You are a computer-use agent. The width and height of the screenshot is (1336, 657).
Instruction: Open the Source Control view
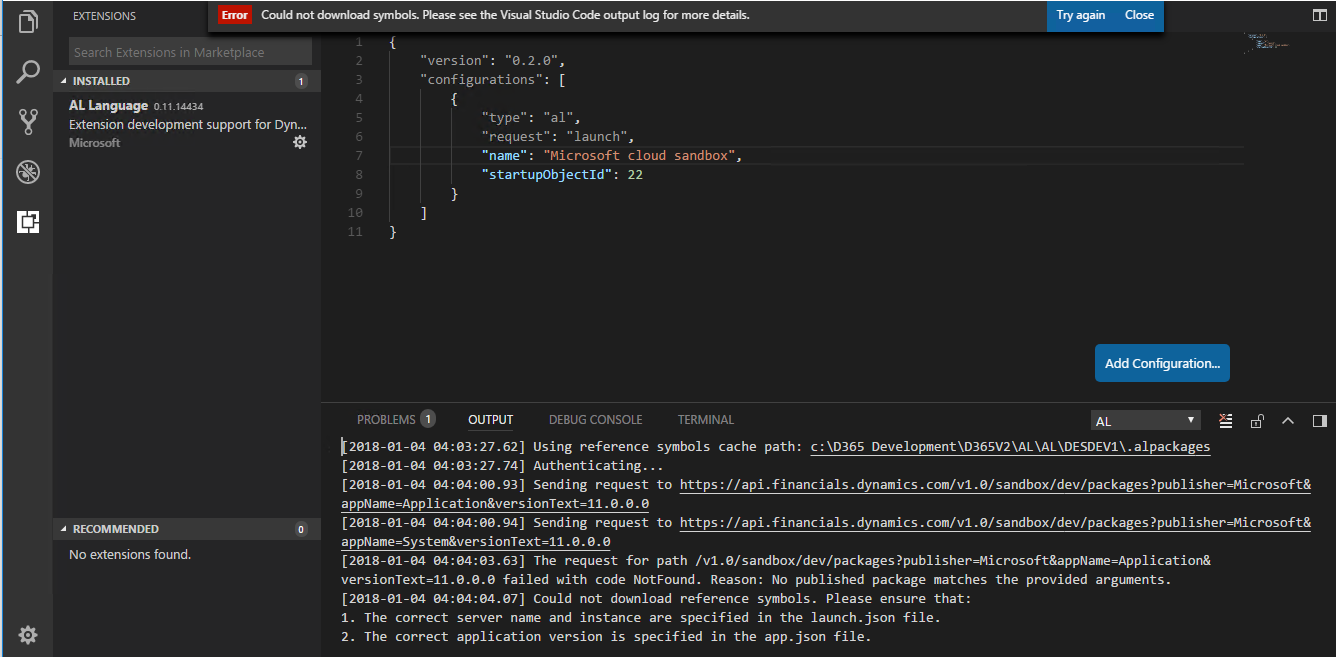pos(27,121)
